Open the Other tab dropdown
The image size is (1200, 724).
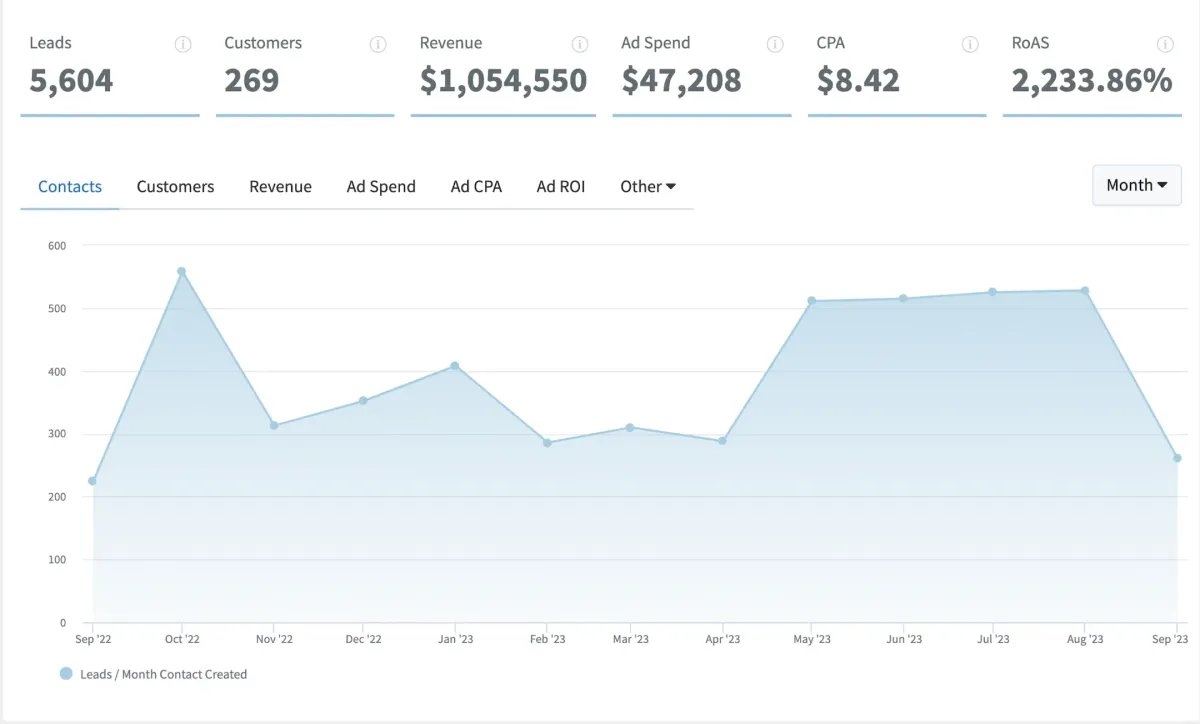[x=648, y=186]
